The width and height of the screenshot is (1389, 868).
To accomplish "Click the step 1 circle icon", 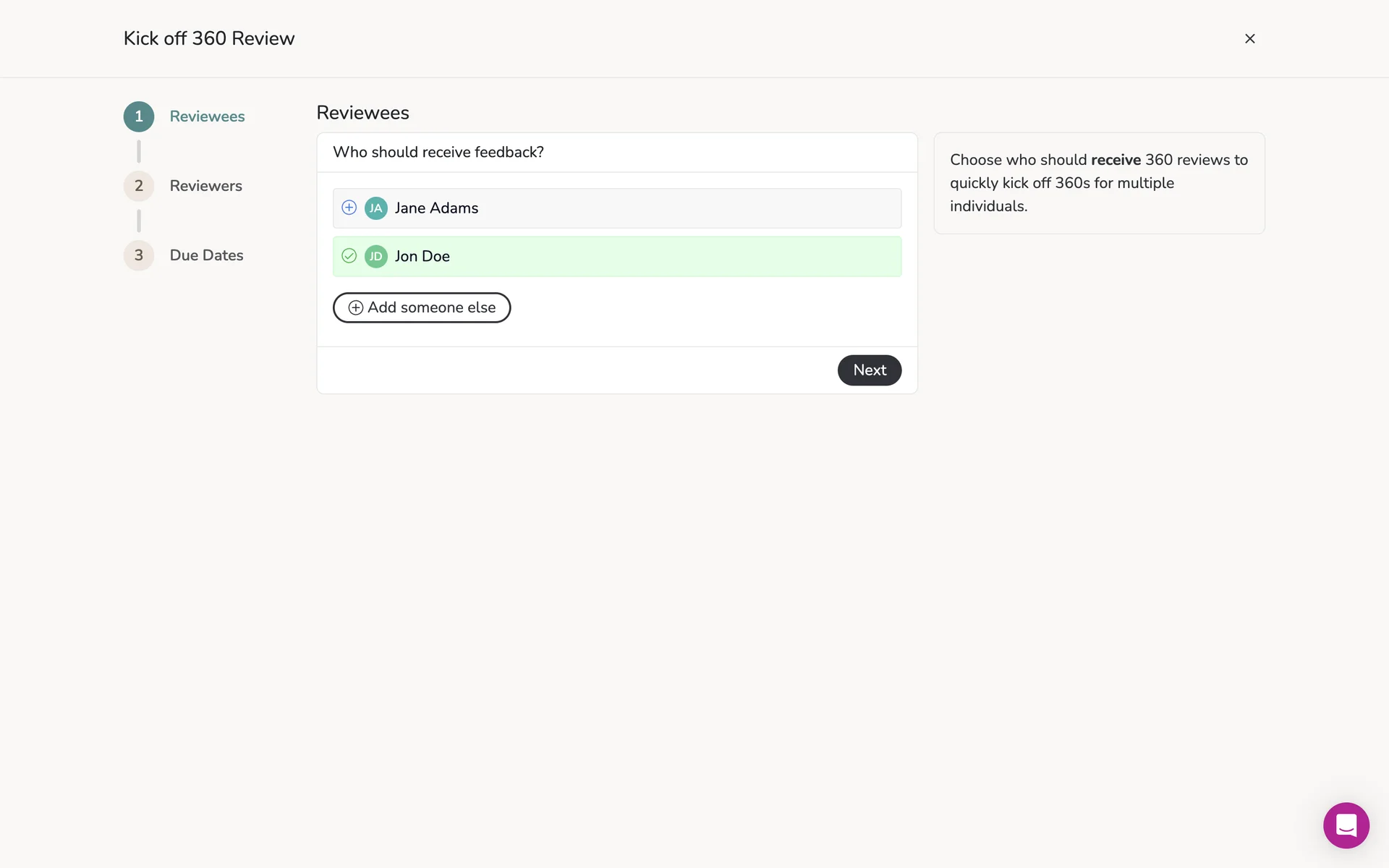I will point(139,116).
